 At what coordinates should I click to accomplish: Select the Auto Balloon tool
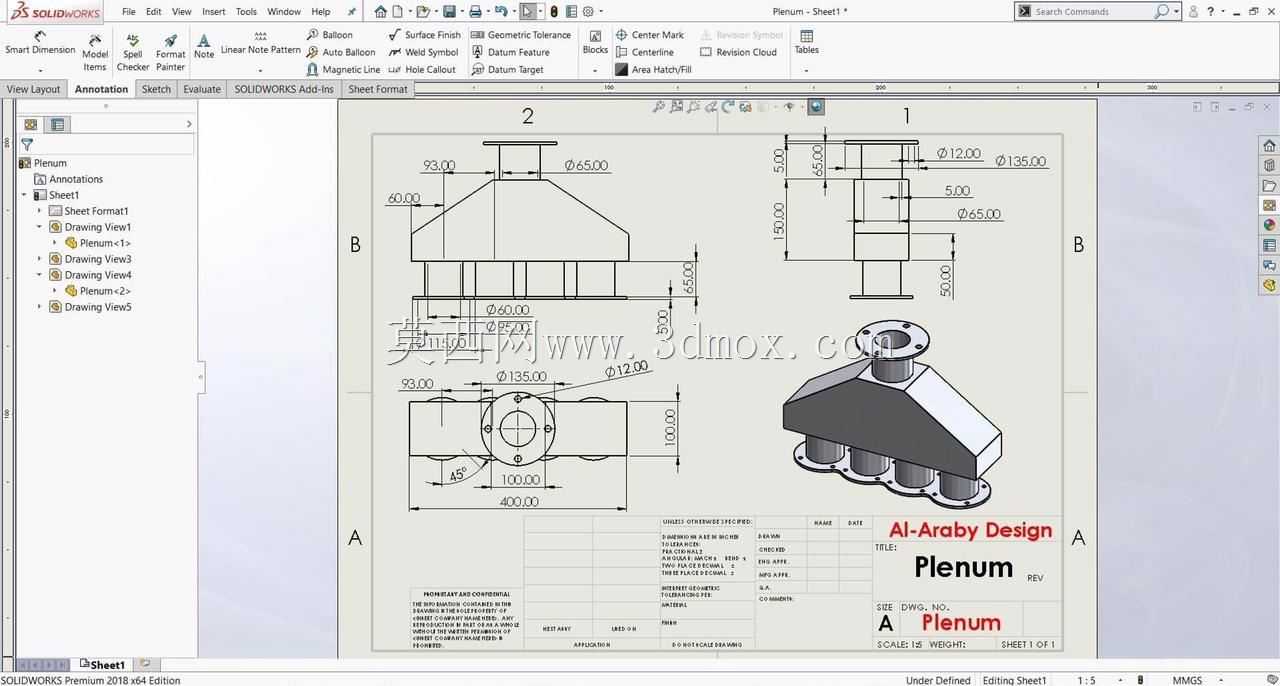pyautogui.click(x=341, y=52)
